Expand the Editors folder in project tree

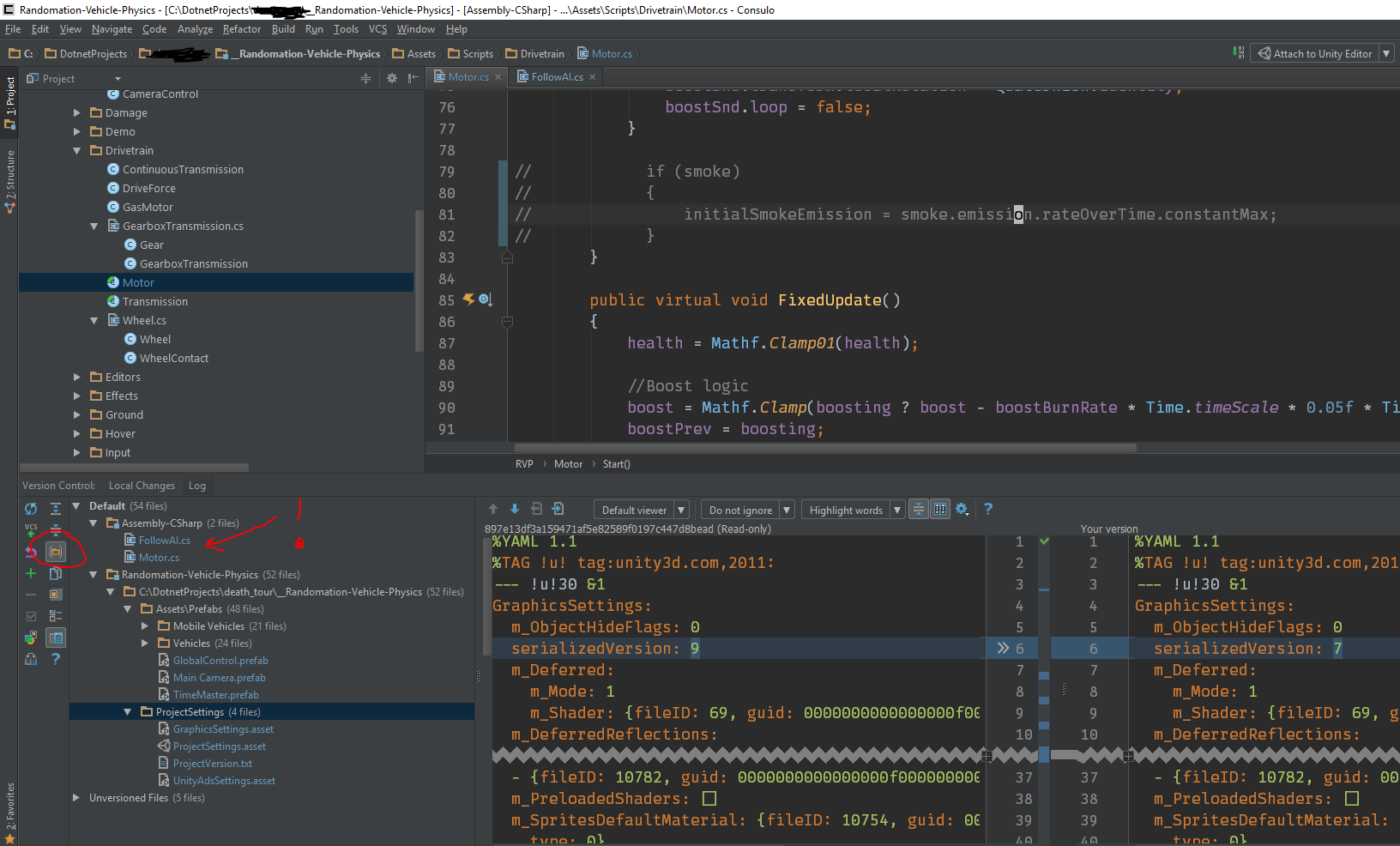(77, 377)
